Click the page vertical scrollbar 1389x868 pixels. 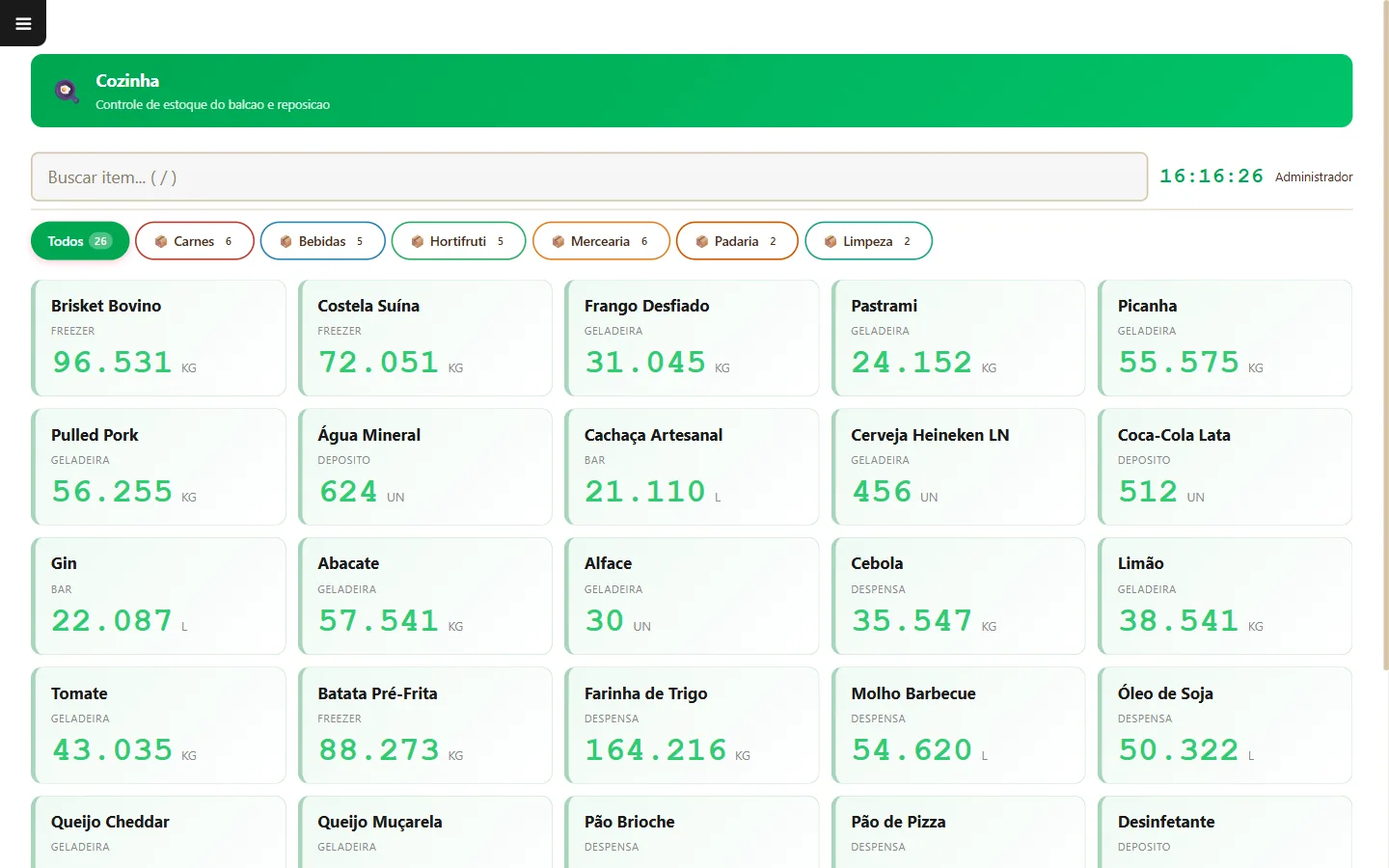pyautogui.click(x=1385, y=338)
